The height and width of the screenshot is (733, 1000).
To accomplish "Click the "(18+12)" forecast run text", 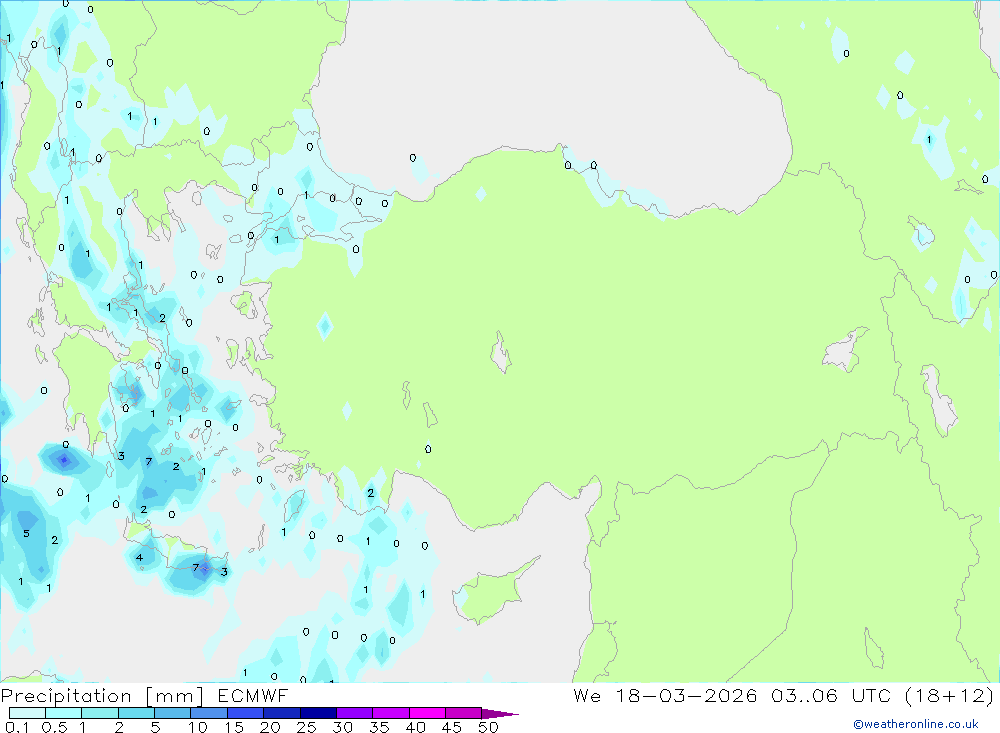I will tap(949, 695).
